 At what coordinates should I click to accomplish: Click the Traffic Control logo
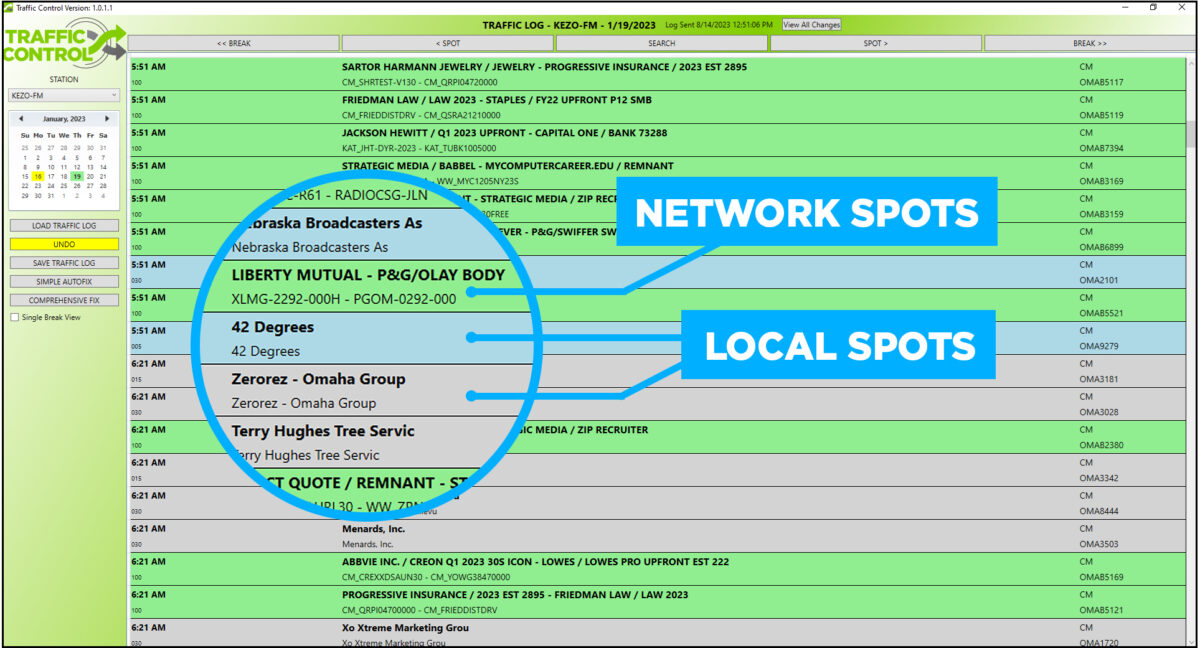(64, 46)
